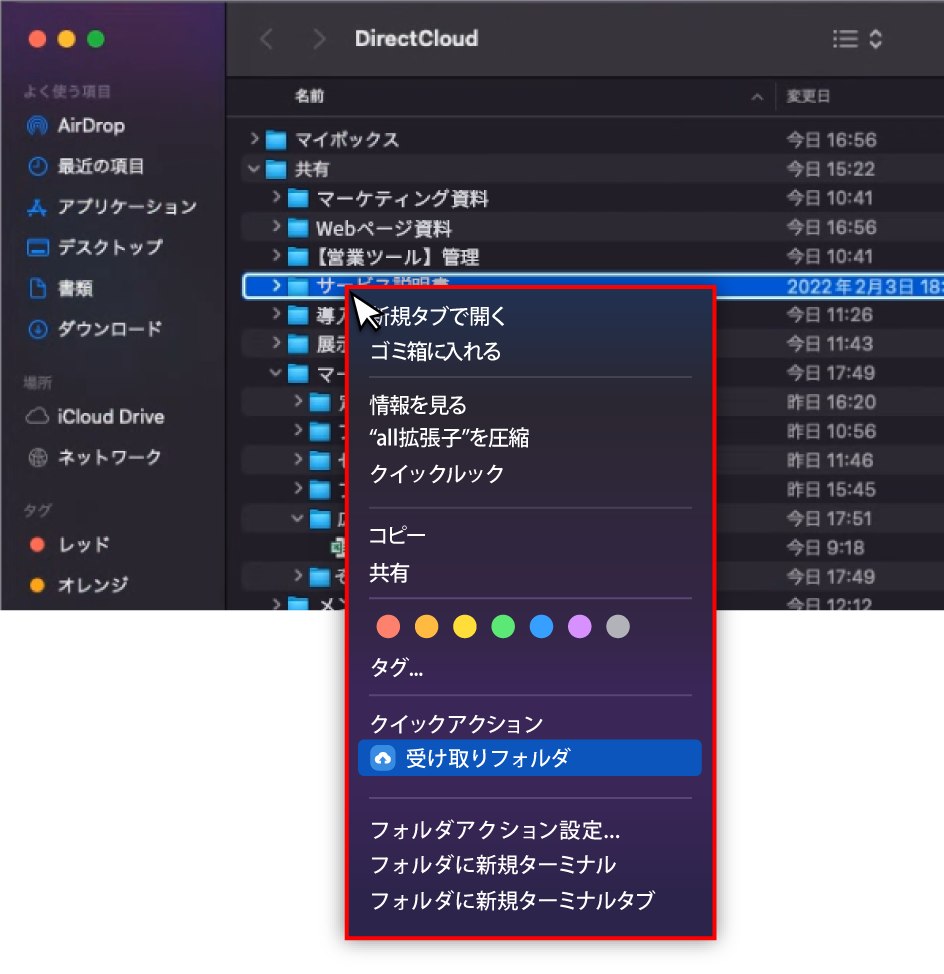Click the 昨日 16:20 date cell

click(x=832, y=403)
